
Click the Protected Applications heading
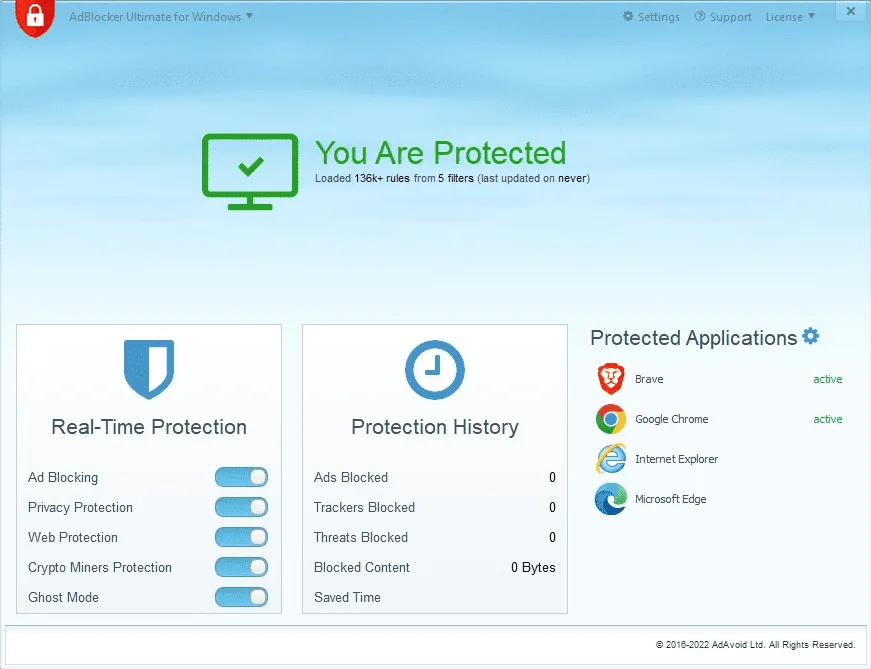(693, 338)
